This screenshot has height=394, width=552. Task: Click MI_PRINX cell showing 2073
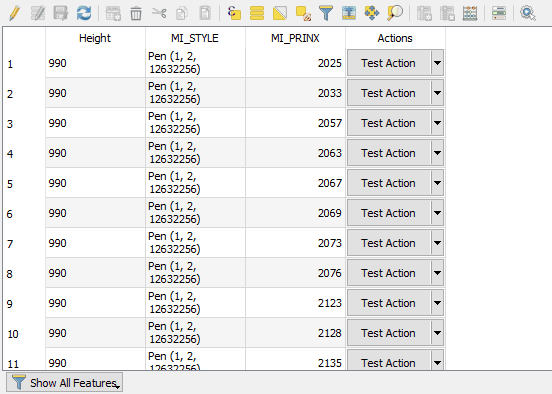(x=295, y=243)
